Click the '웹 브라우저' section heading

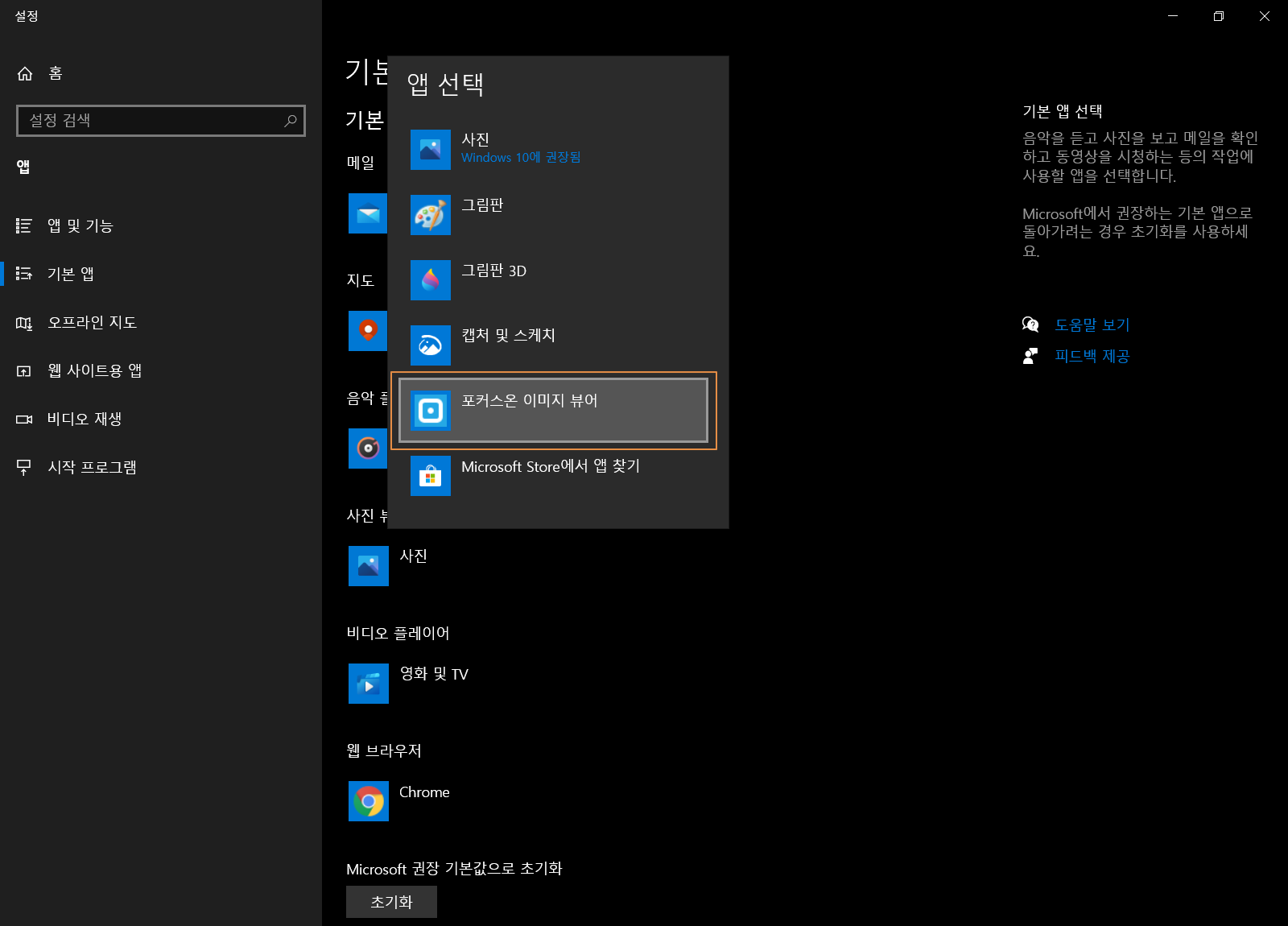click(x=384, y=750)
